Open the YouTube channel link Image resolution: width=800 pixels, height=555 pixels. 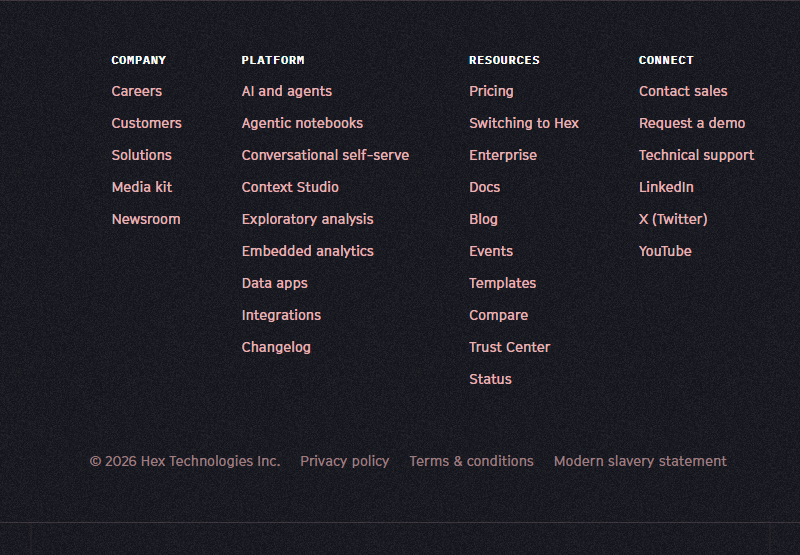pyautogui.click(x=665, y=251)
